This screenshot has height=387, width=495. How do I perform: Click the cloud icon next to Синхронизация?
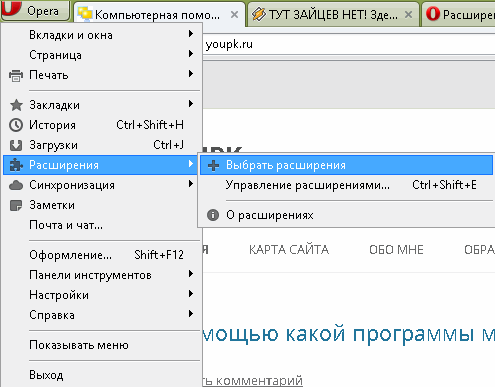pyautogui.click(x=16, y=185)
